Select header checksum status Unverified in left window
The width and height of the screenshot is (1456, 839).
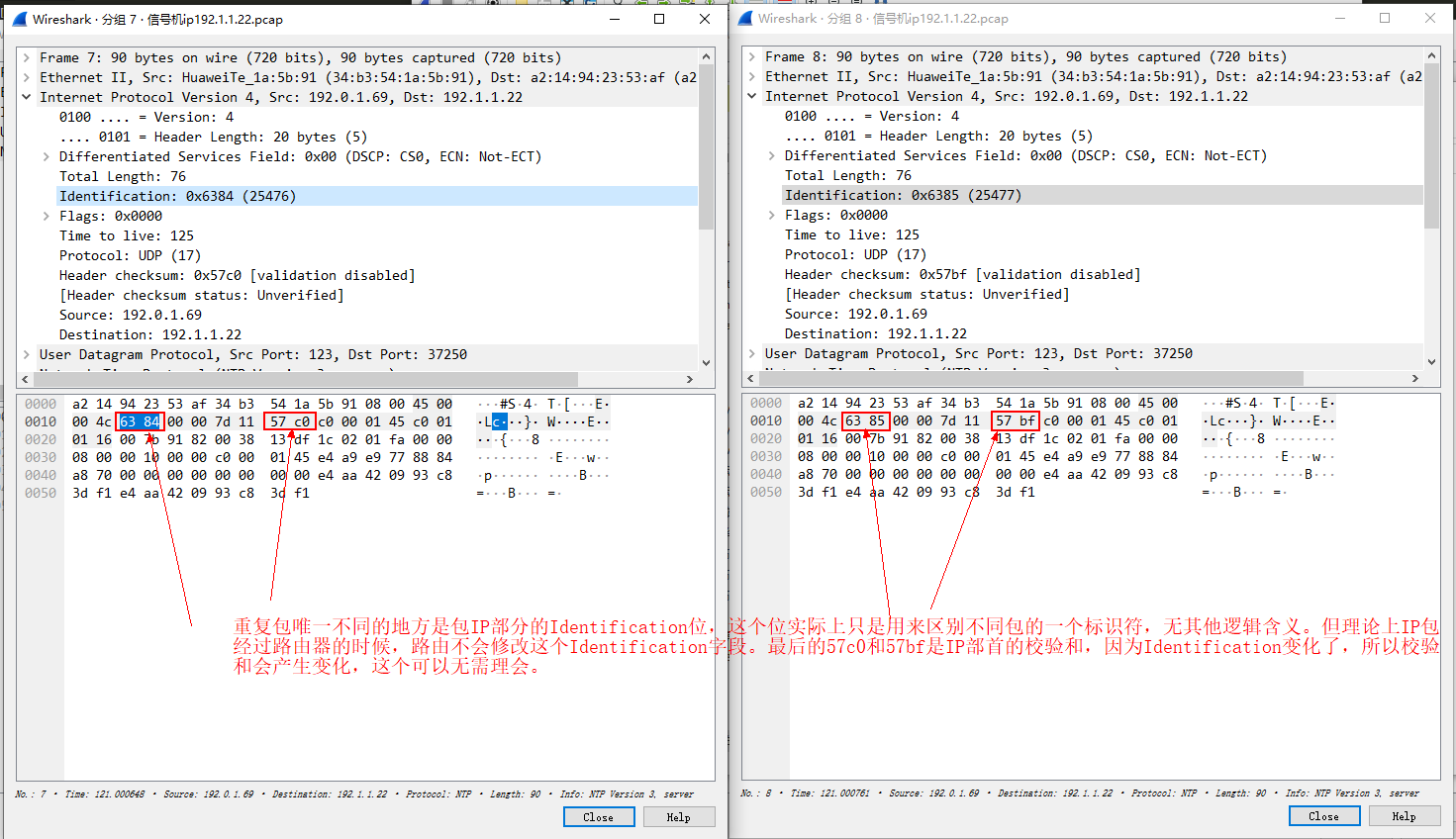(201, 295)
